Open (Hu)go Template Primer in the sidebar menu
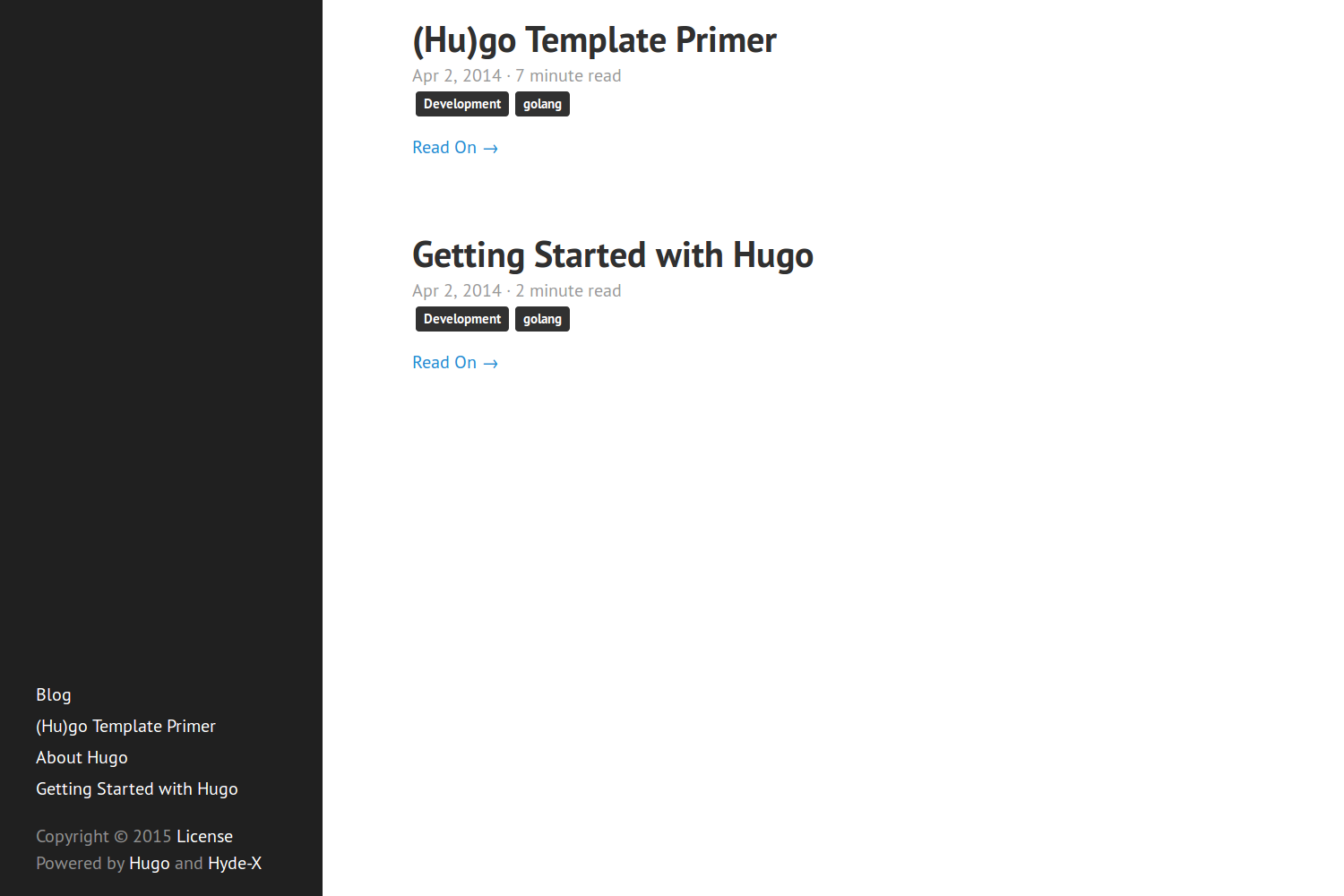The width and height of the screenshot is (1344, 896). pyautogui.click(x=125, y=727)
